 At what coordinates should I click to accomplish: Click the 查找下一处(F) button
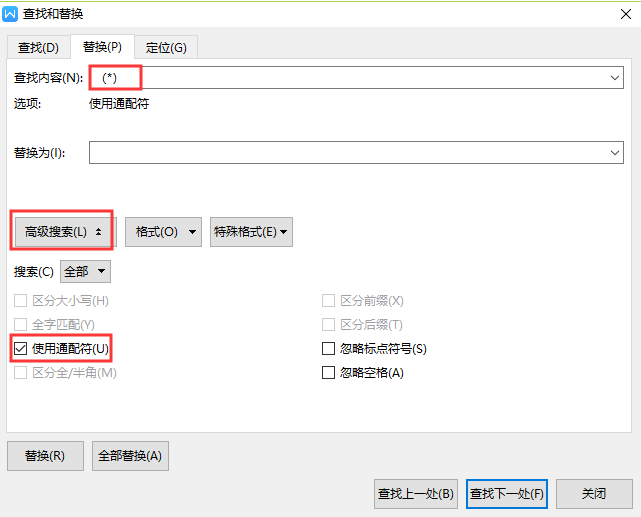pos(507,494)
